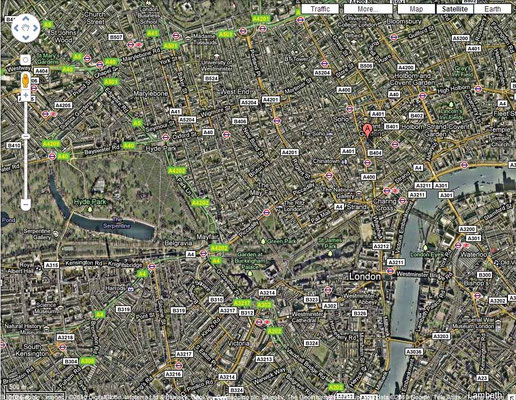The width and height of the screenshot is (516, 400).
Task: Toggle the Traffic overlay button
Action: click(320, 9)
